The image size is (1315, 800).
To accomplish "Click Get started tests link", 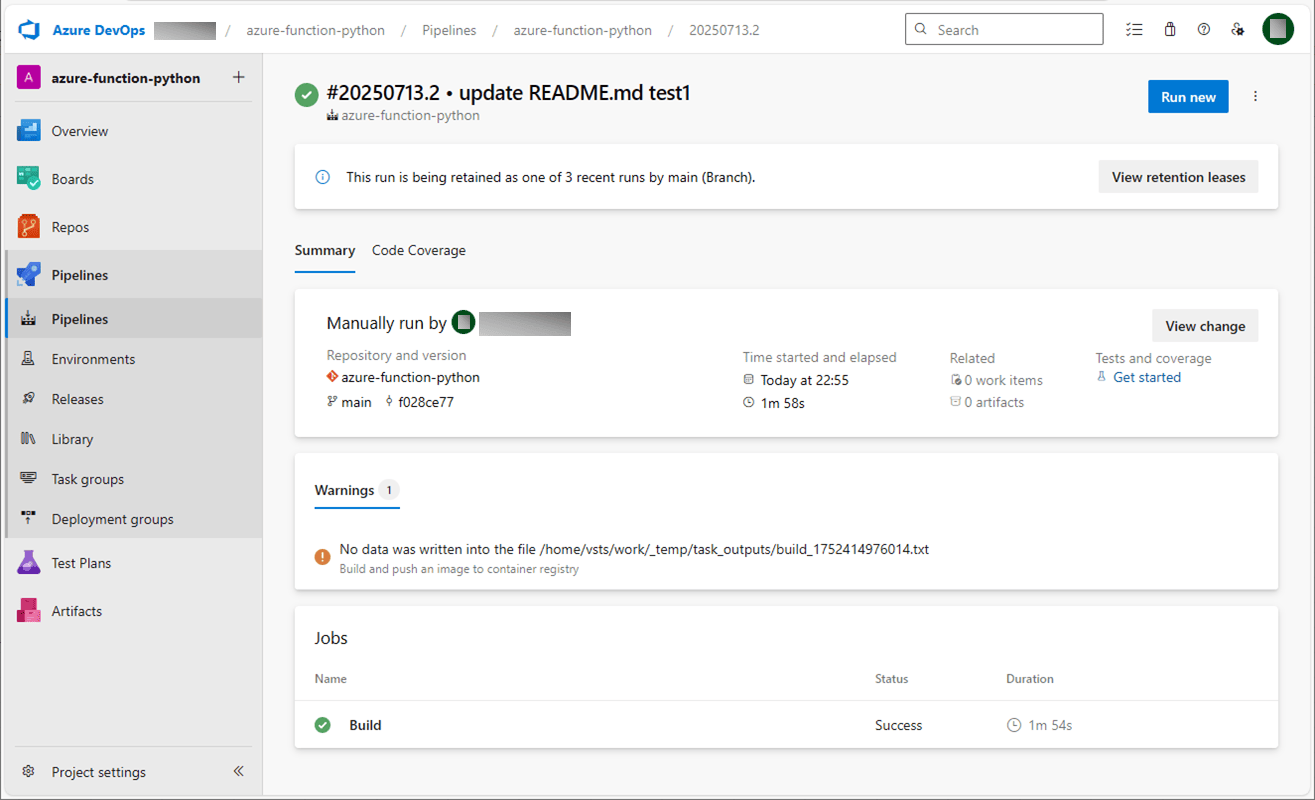I will tap(1147, 377).
